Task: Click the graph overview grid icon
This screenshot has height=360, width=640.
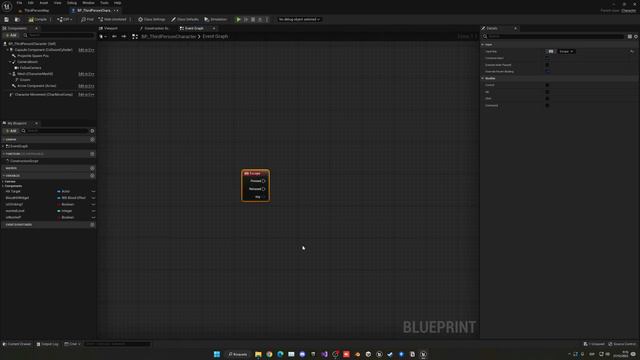Action: pyautogui.click(x=135, y=36)
